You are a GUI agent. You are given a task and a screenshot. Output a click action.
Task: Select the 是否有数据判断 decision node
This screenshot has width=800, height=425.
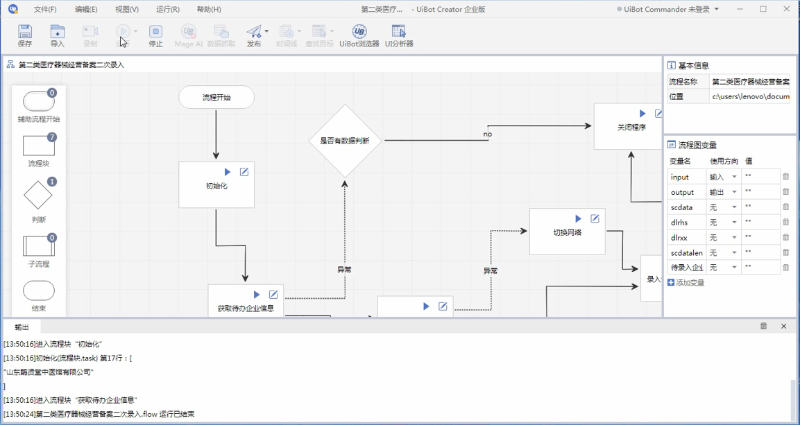click(345, 141)
